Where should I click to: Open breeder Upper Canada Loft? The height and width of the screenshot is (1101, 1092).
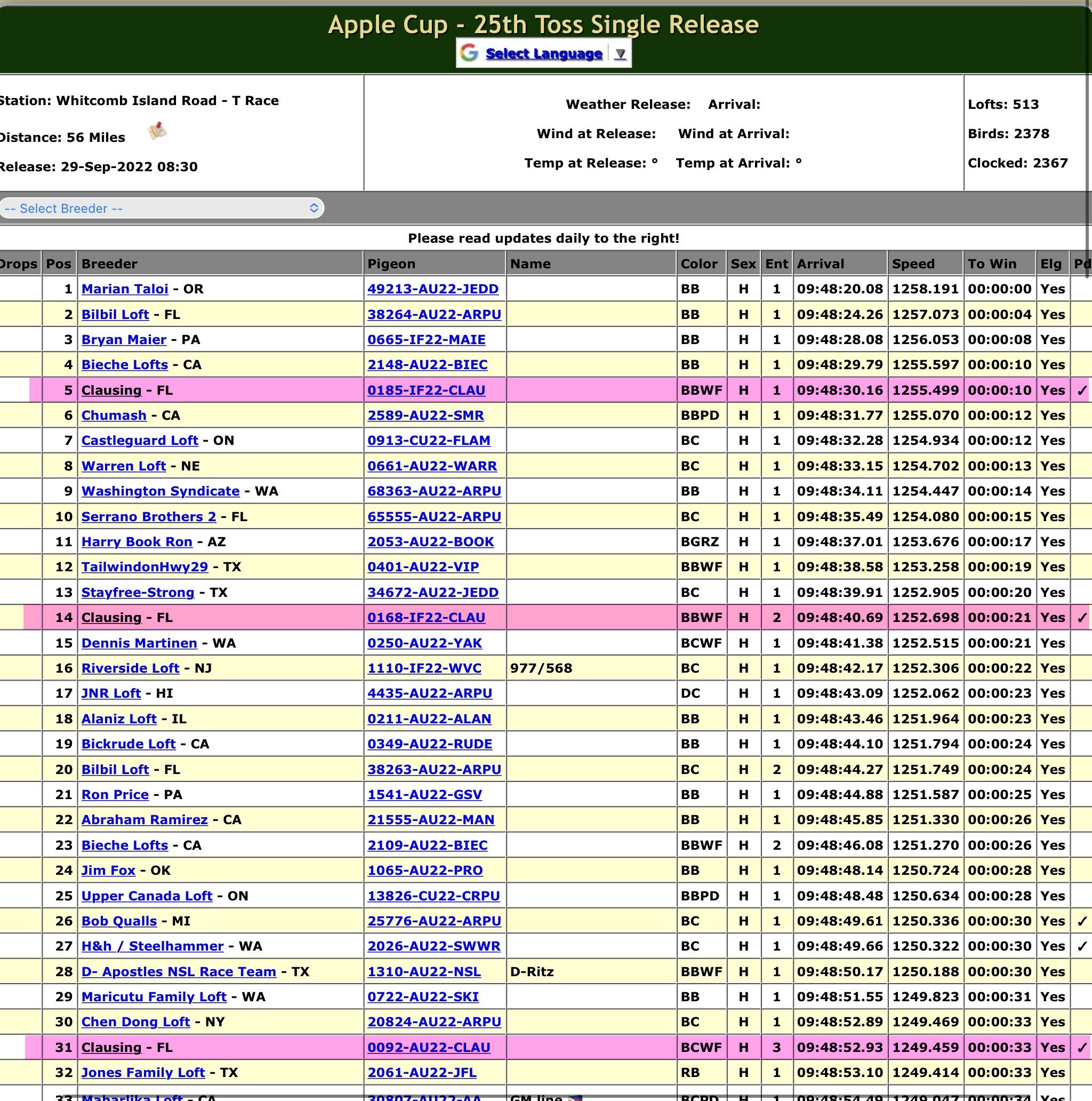tap(147, 896)
